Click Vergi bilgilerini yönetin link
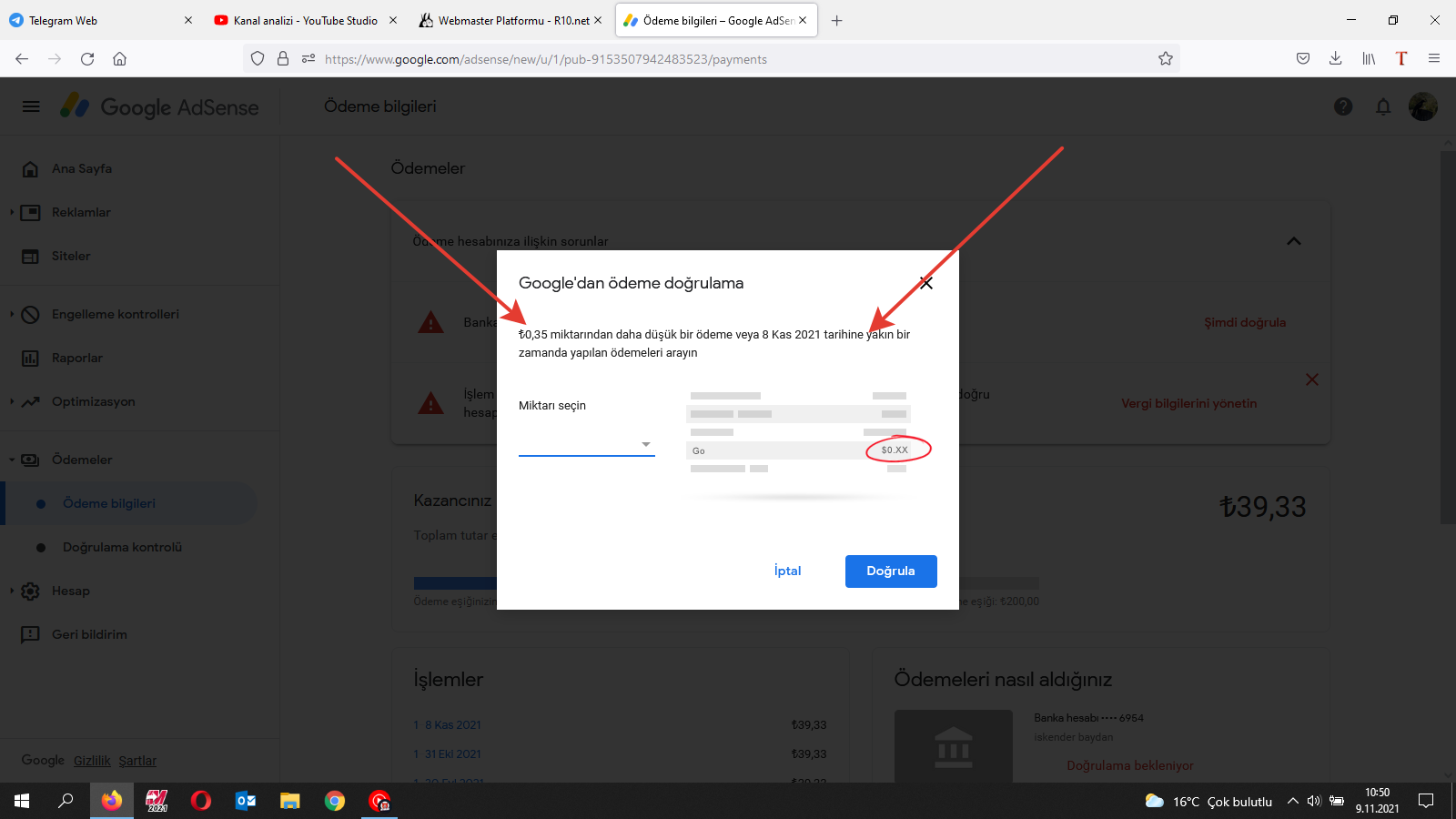The height and width of the screenshot is (819, 1456). coord(1188,404)
